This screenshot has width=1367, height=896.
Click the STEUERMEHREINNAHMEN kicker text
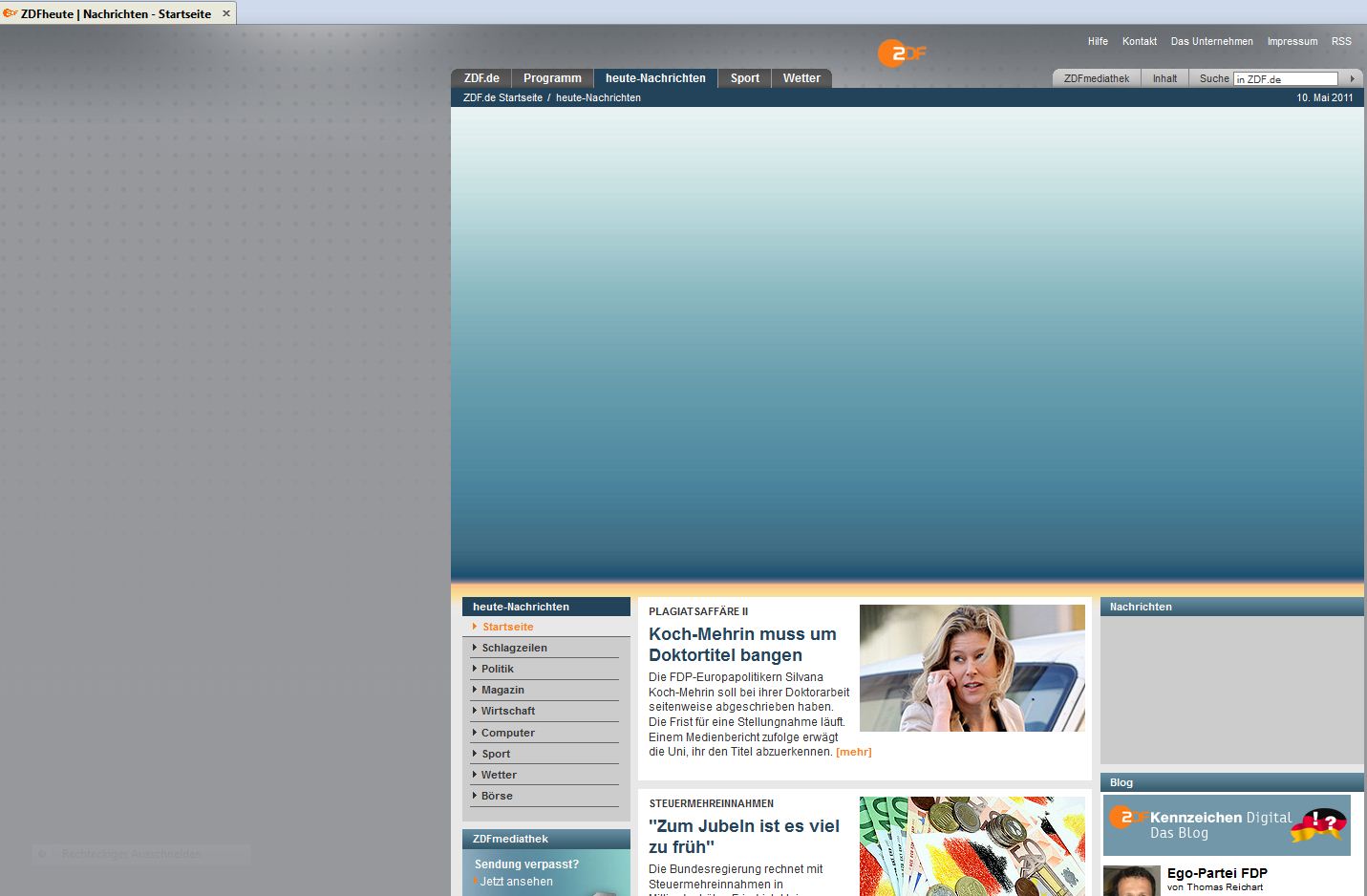tap(712, 803)
